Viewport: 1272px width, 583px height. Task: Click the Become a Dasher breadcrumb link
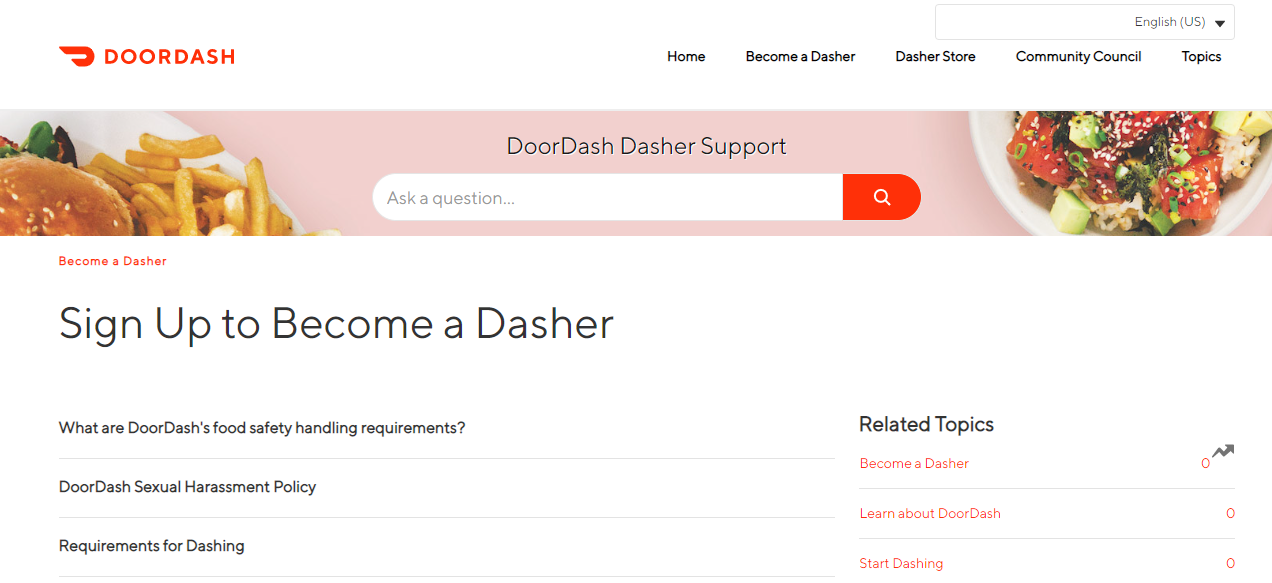(112, 261)
